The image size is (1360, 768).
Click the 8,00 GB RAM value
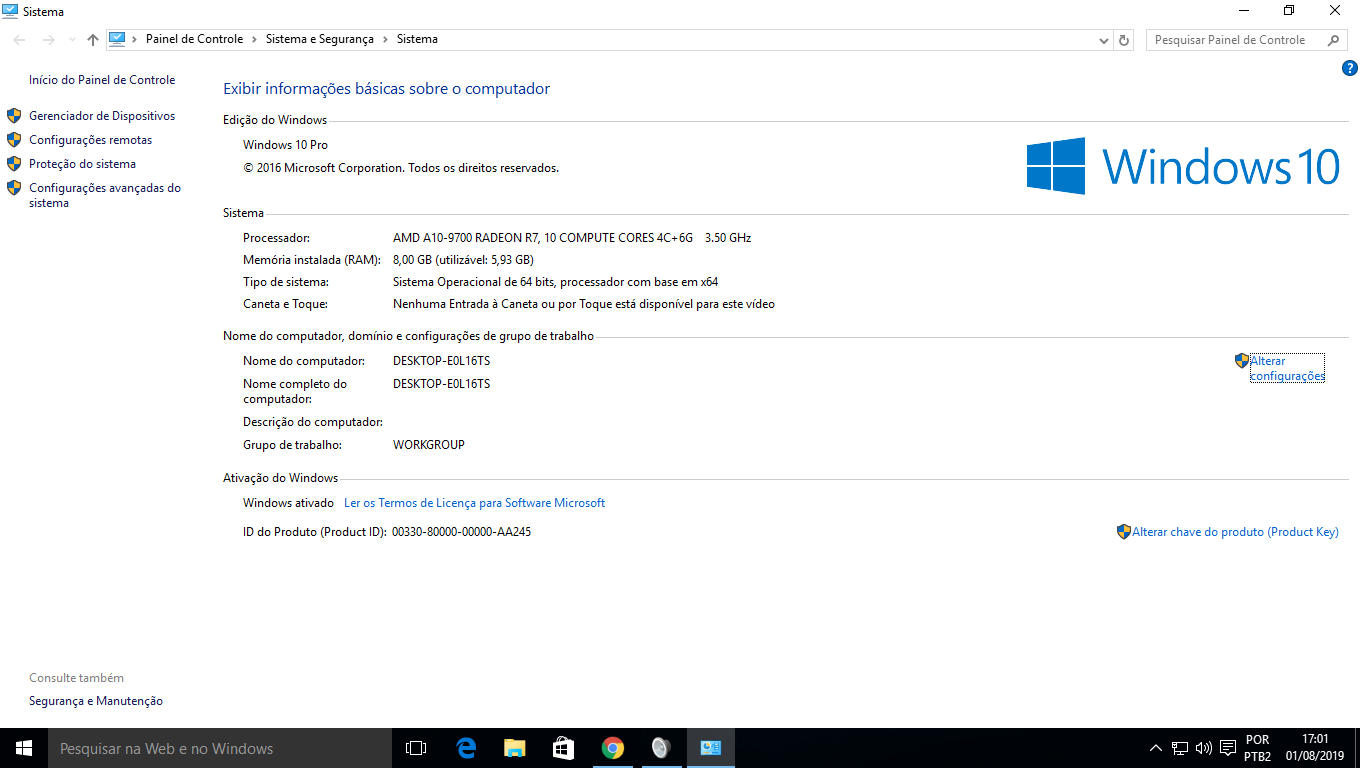[x=463, y=260]
